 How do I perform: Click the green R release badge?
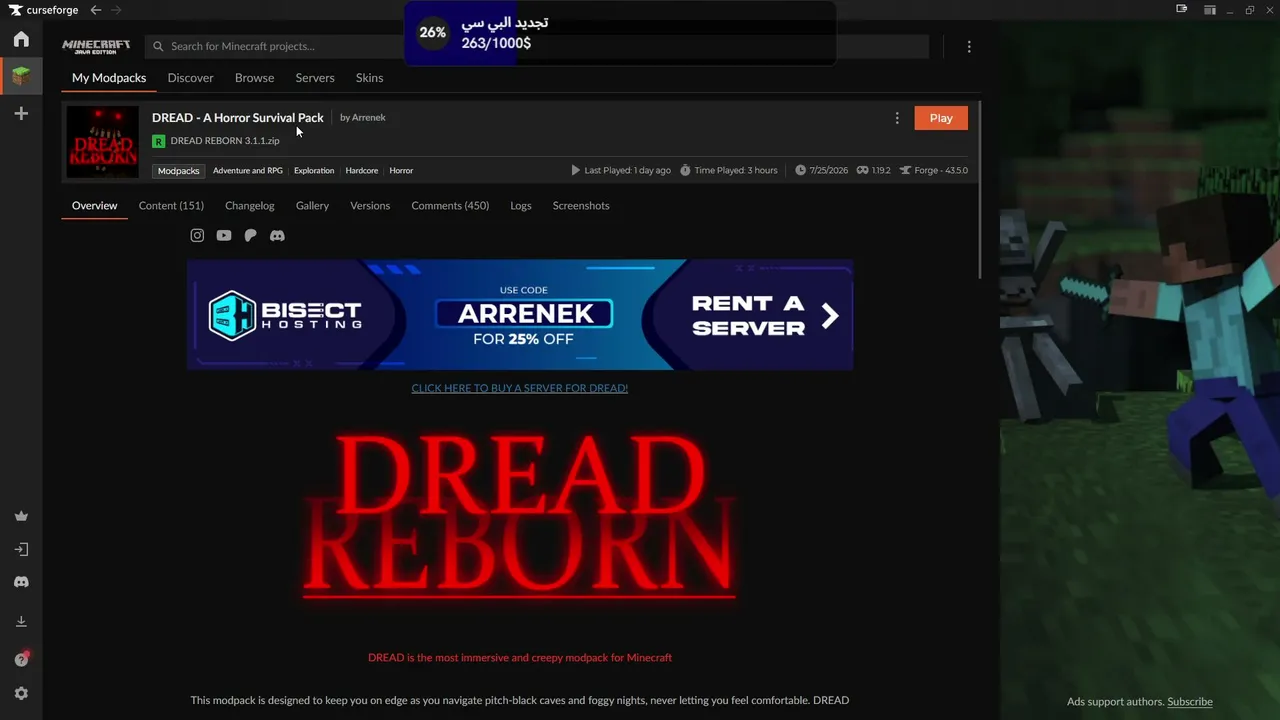tap(158, 141)
